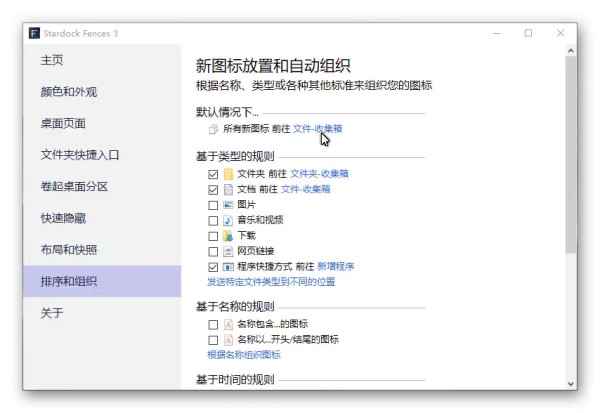This screenshot has width=600, height=413.
Task: Click the picture icon beside 图片
Action: [x=228, y=205]
